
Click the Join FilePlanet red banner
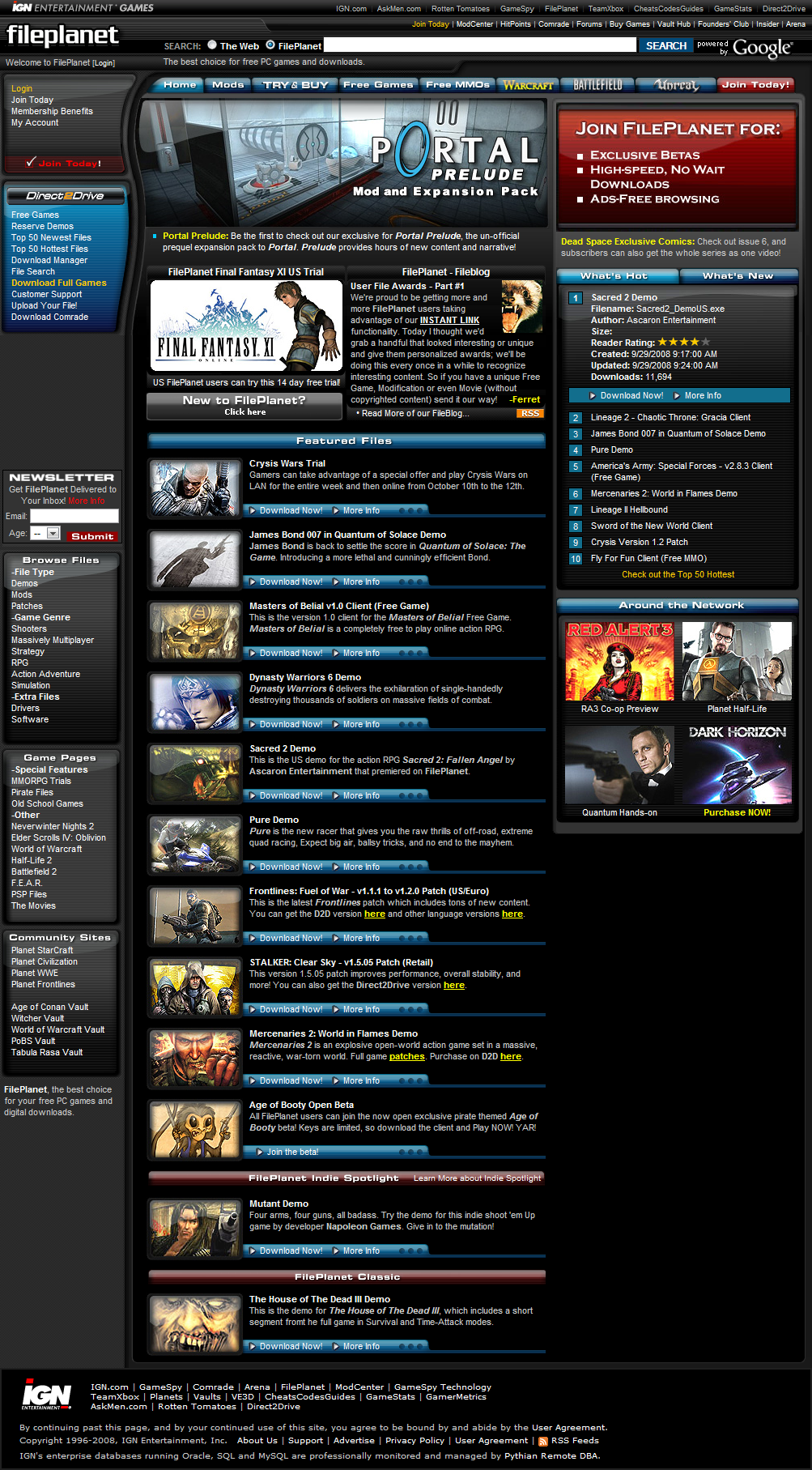pos(677,167)
